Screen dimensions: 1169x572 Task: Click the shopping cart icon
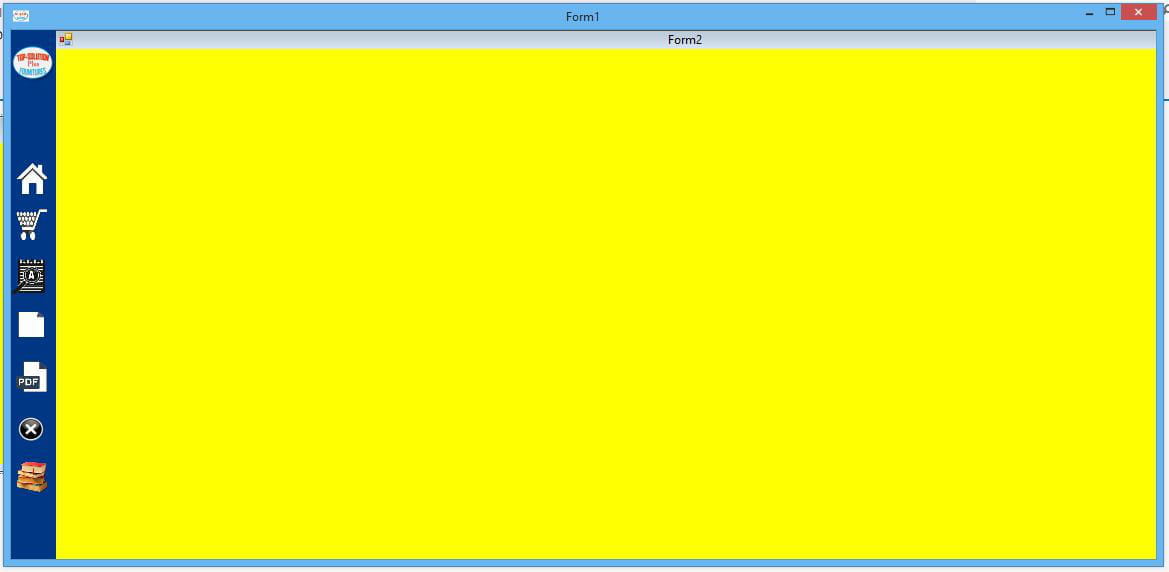point(32,225)
